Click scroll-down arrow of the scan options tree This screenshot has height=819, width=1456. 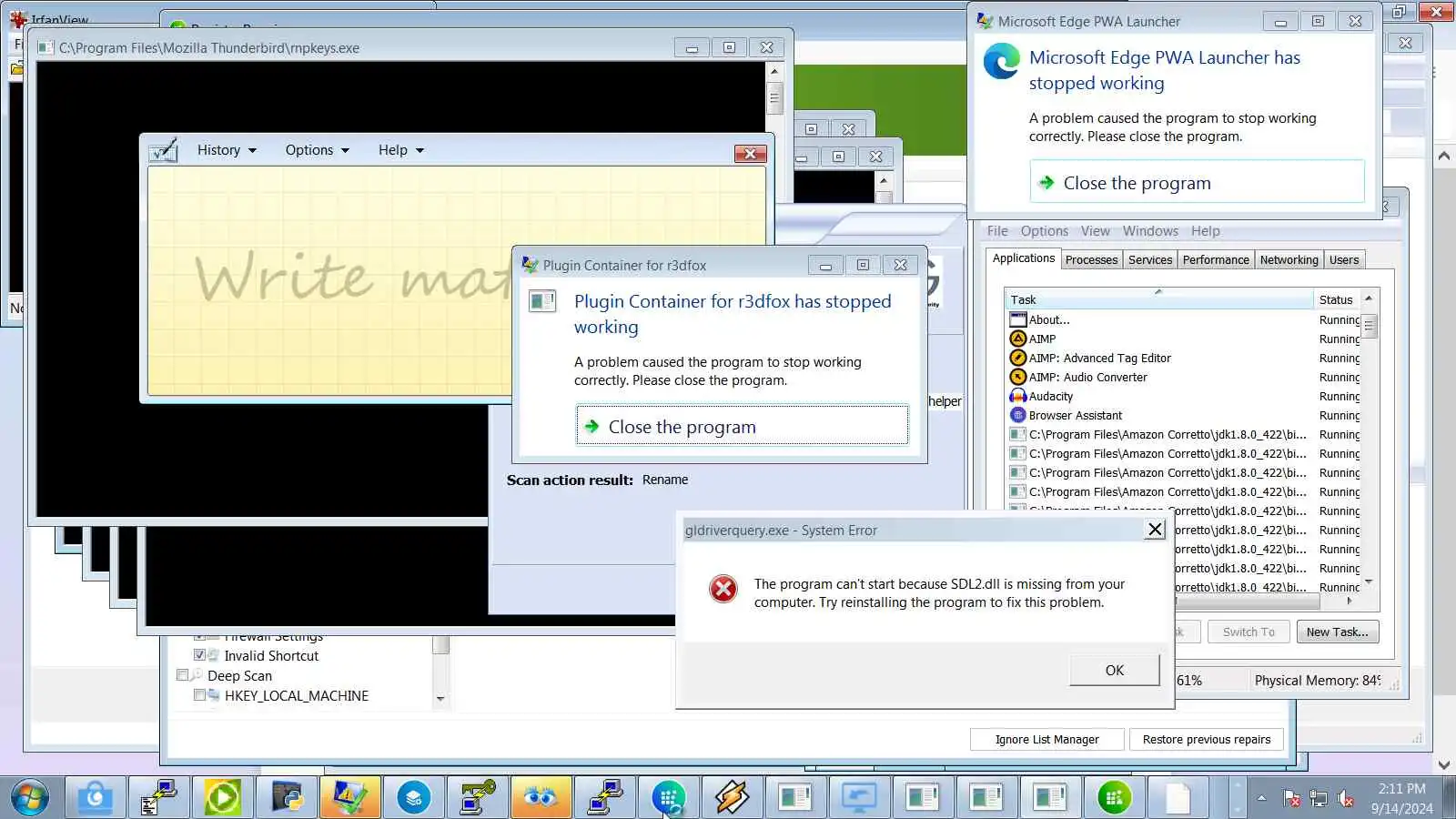[x=440, y=699]
